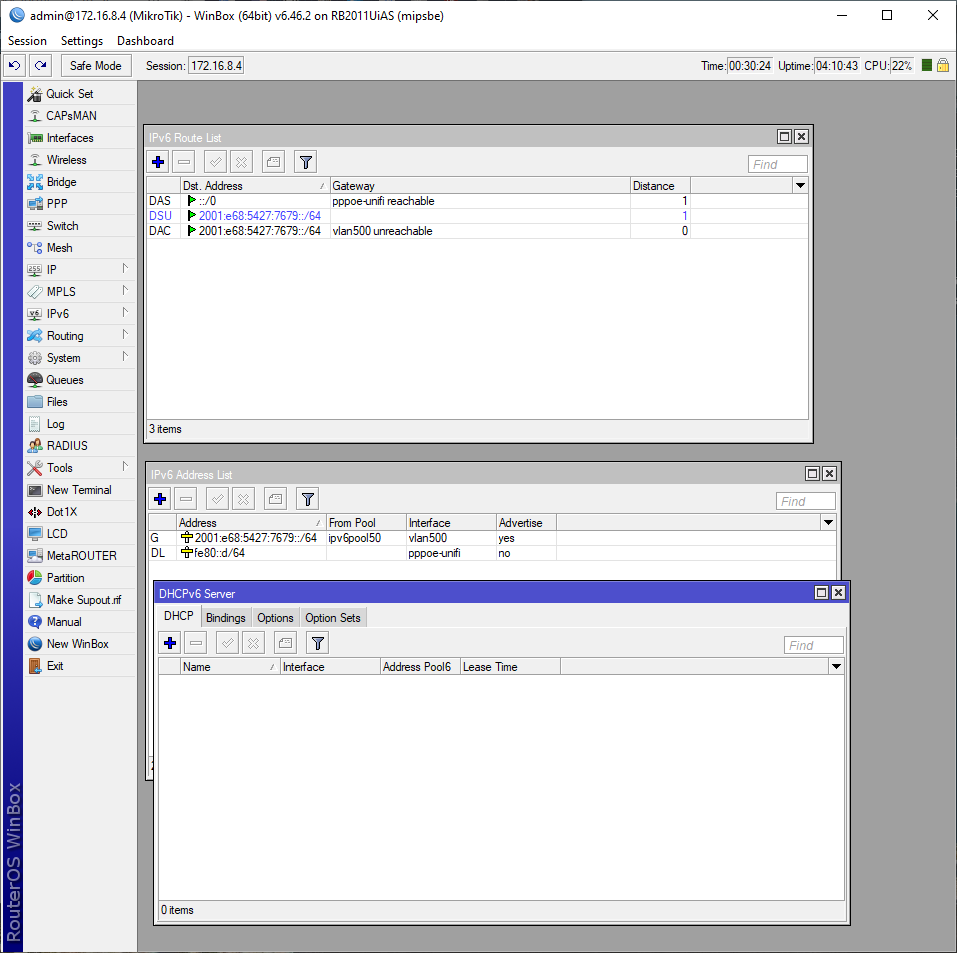Open Partition settings
957x953 pixels.
tap(79, 578)
